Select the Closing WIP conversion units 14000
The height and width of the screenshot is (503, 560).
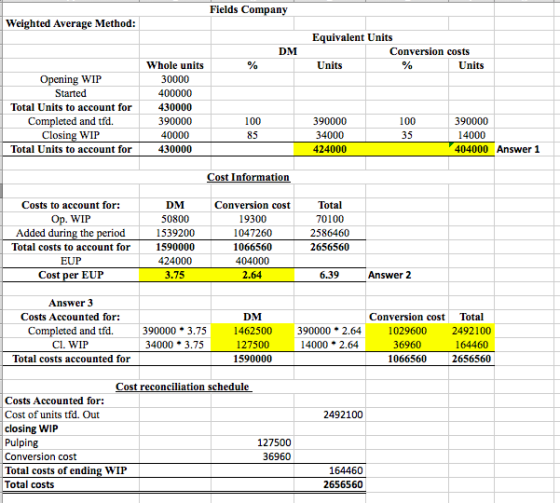click(471, 135)
